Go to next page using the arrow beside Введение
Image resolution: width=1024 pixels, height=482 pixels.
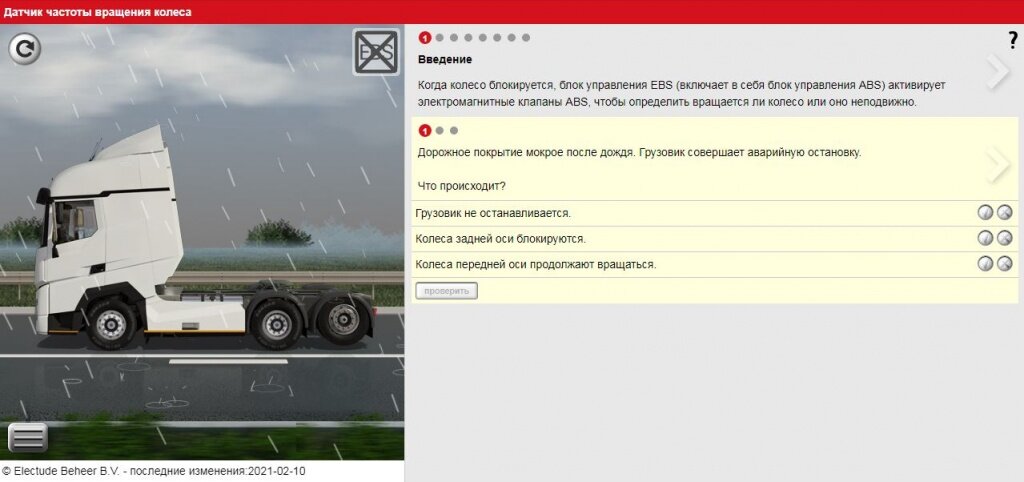point(998,72)
